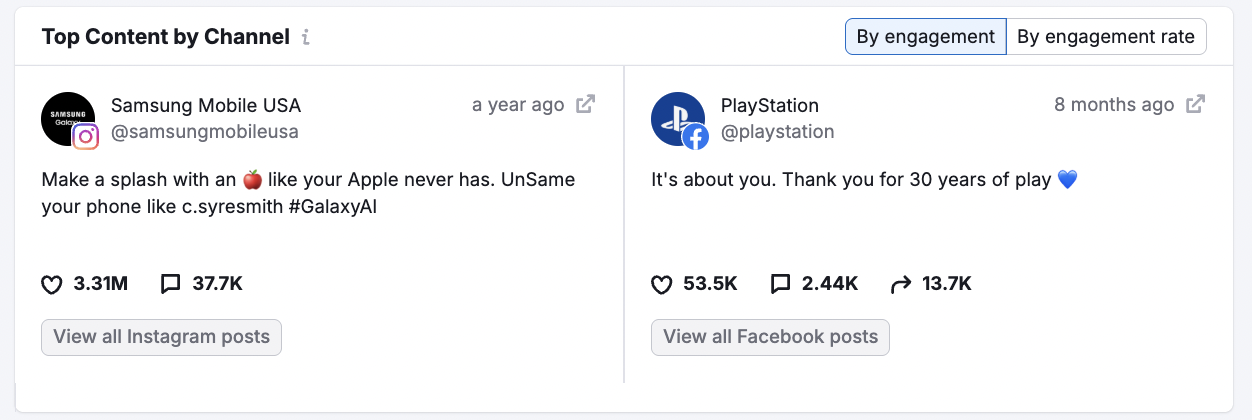1252x420 pixels.
Task: Click the info icon beside Top Content title
Action: pos(306,38)
